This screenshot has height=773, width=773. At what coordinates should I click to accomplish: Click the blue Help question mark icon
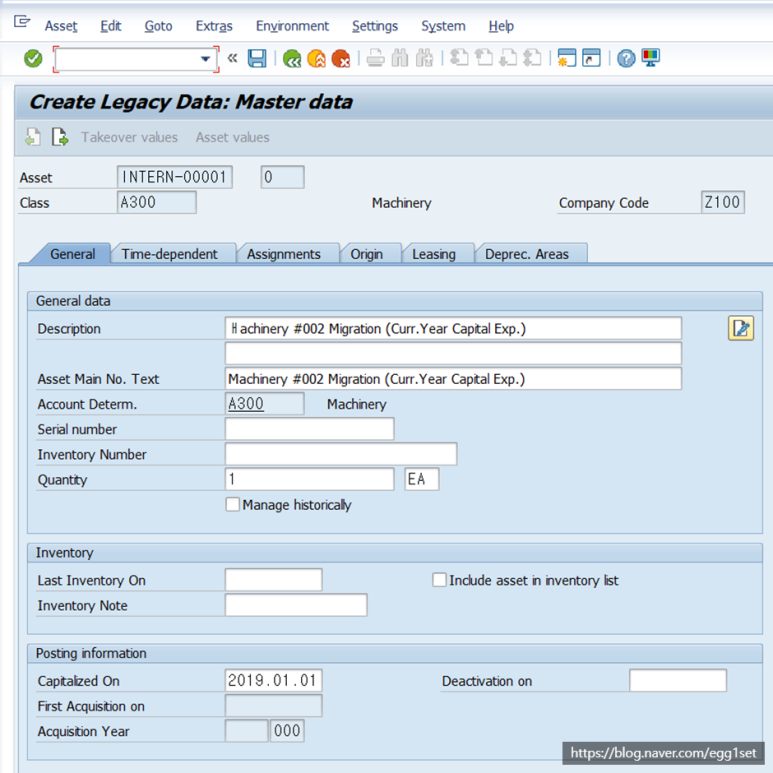coord(626,59)
